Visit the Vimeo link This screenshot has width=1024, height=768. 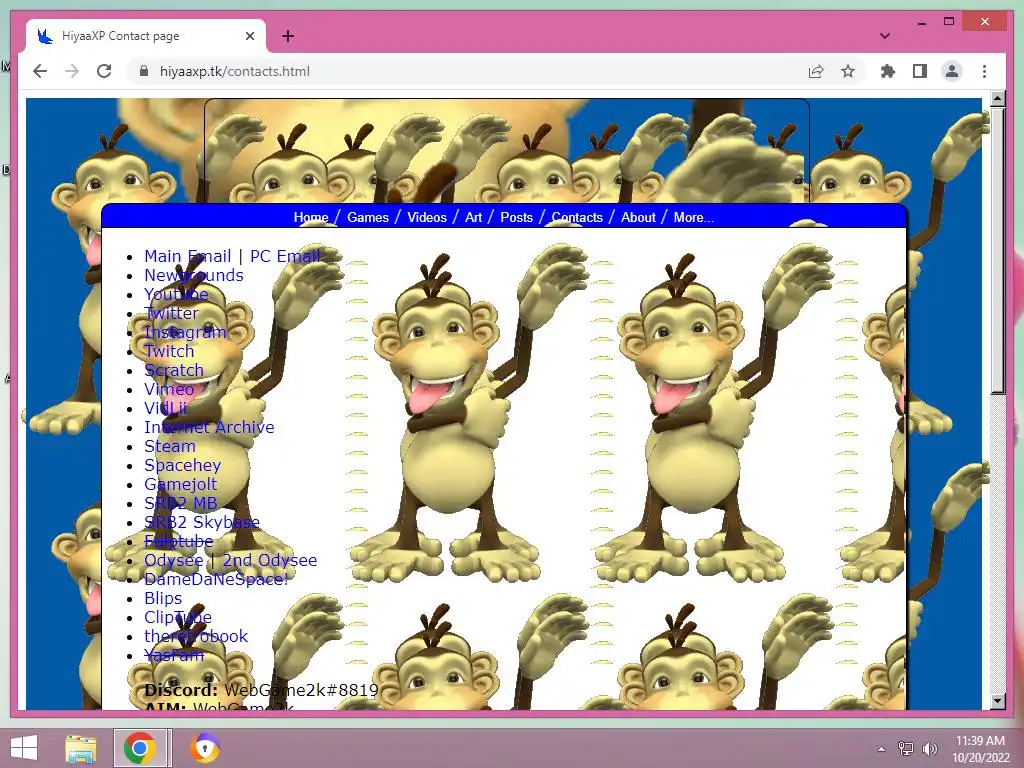click(169, 389)
